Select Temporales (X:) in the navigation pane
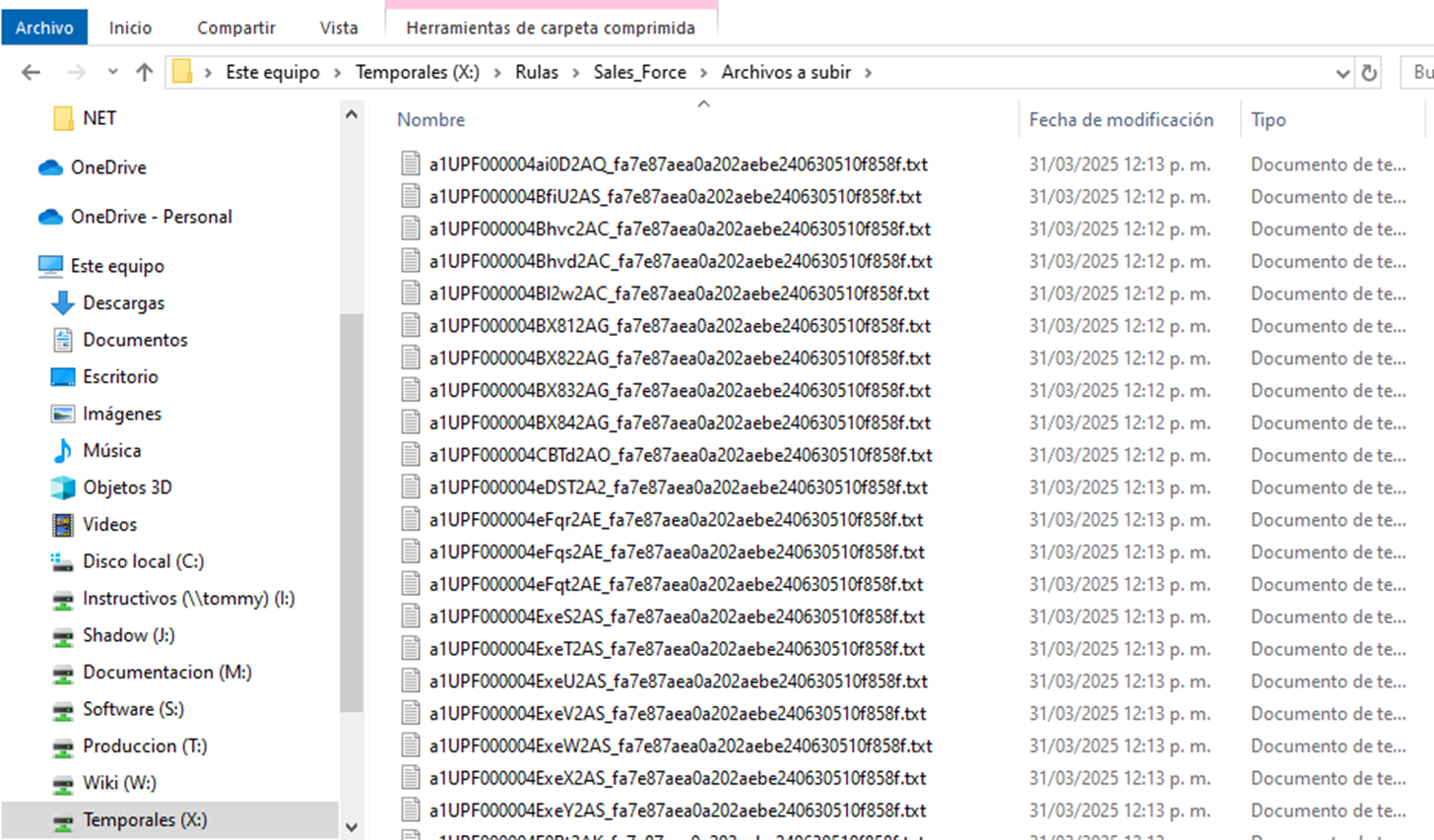This screenshot has height=840, width=1434. 169,820
